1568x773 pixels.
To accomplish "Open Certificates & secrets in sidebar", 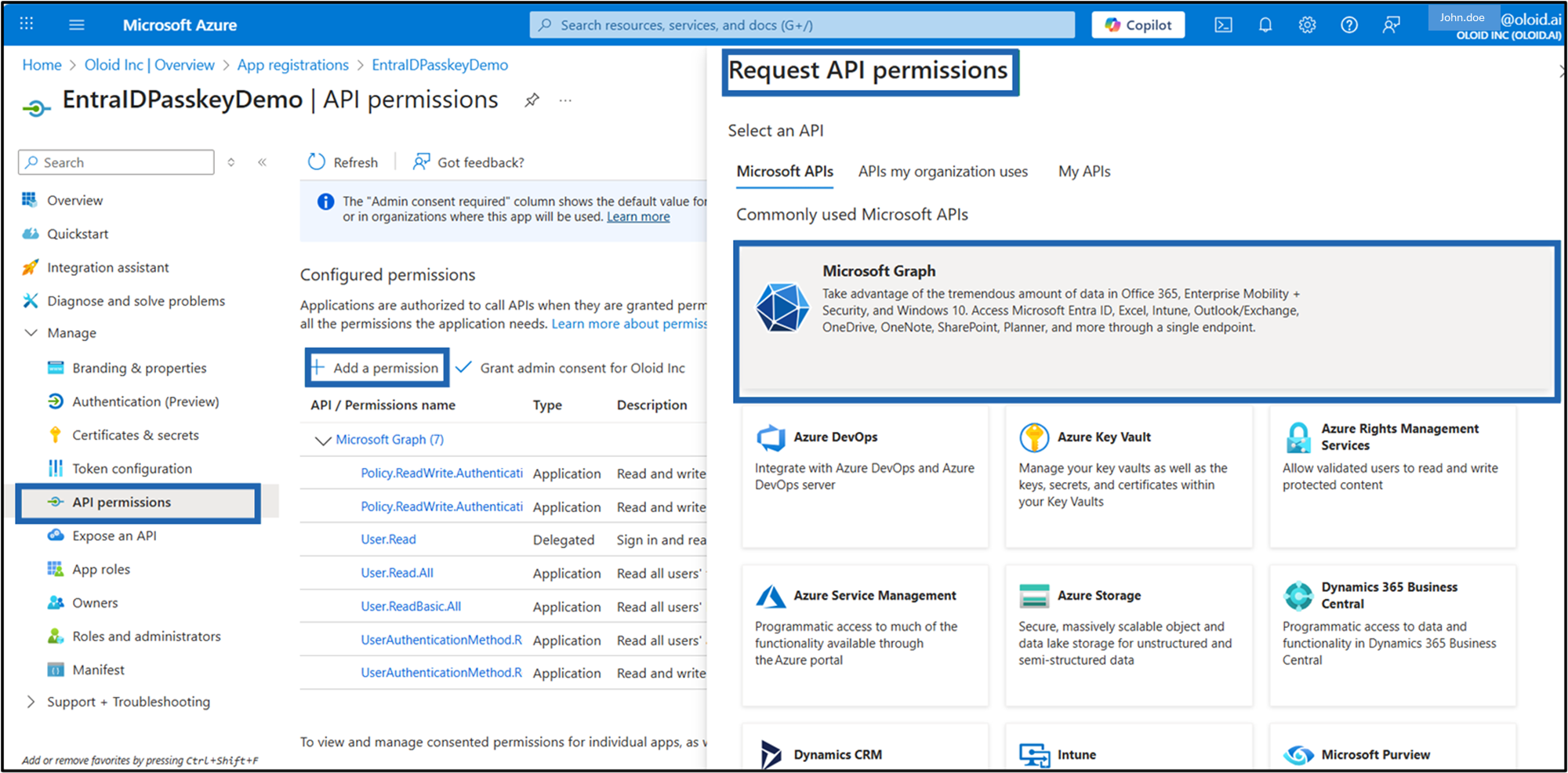I will click(136, 435).
